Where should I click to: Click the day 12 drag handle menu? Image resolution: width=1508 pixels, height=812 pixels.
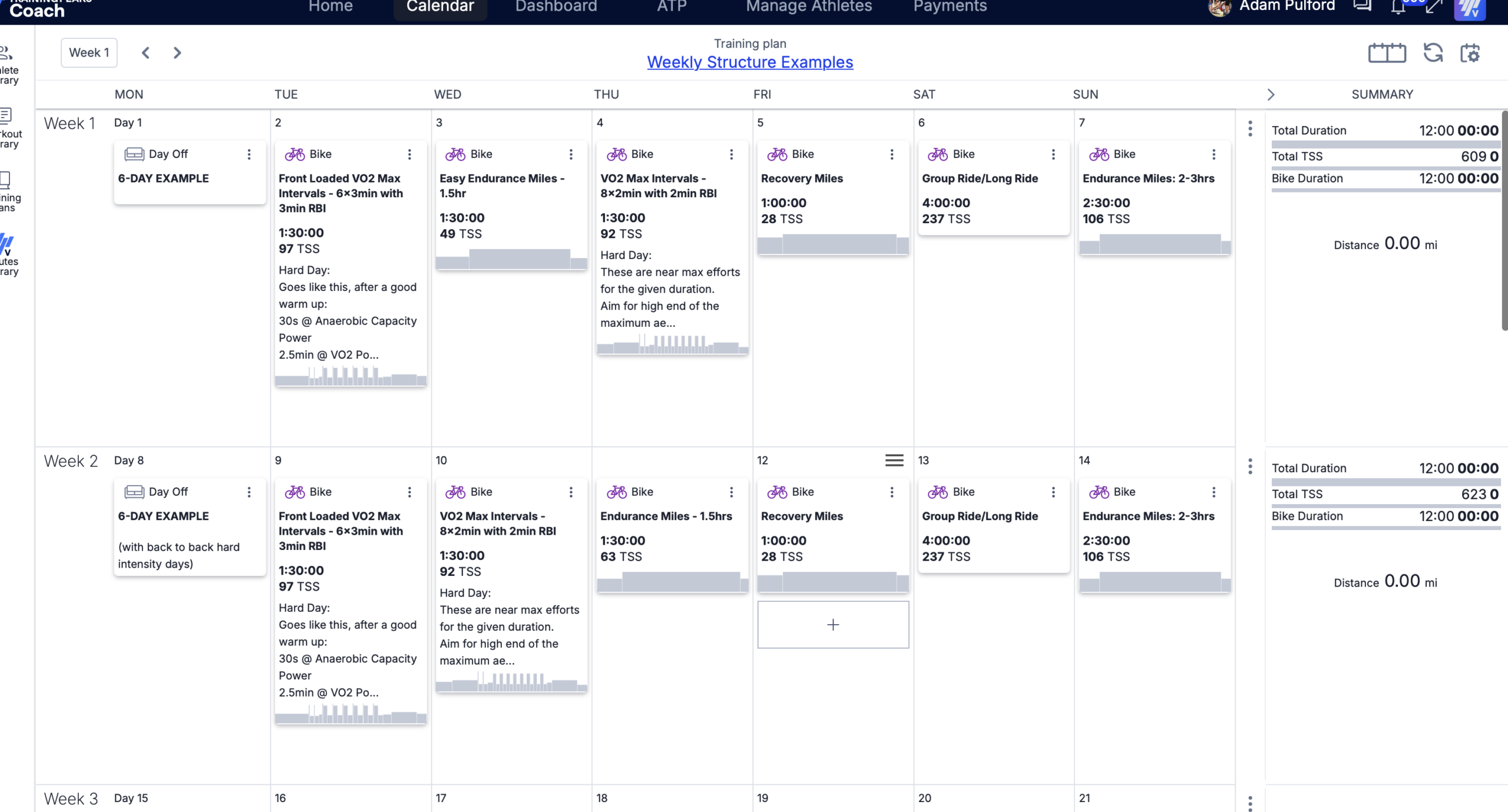pyautogui.click(x=894, y=460)
